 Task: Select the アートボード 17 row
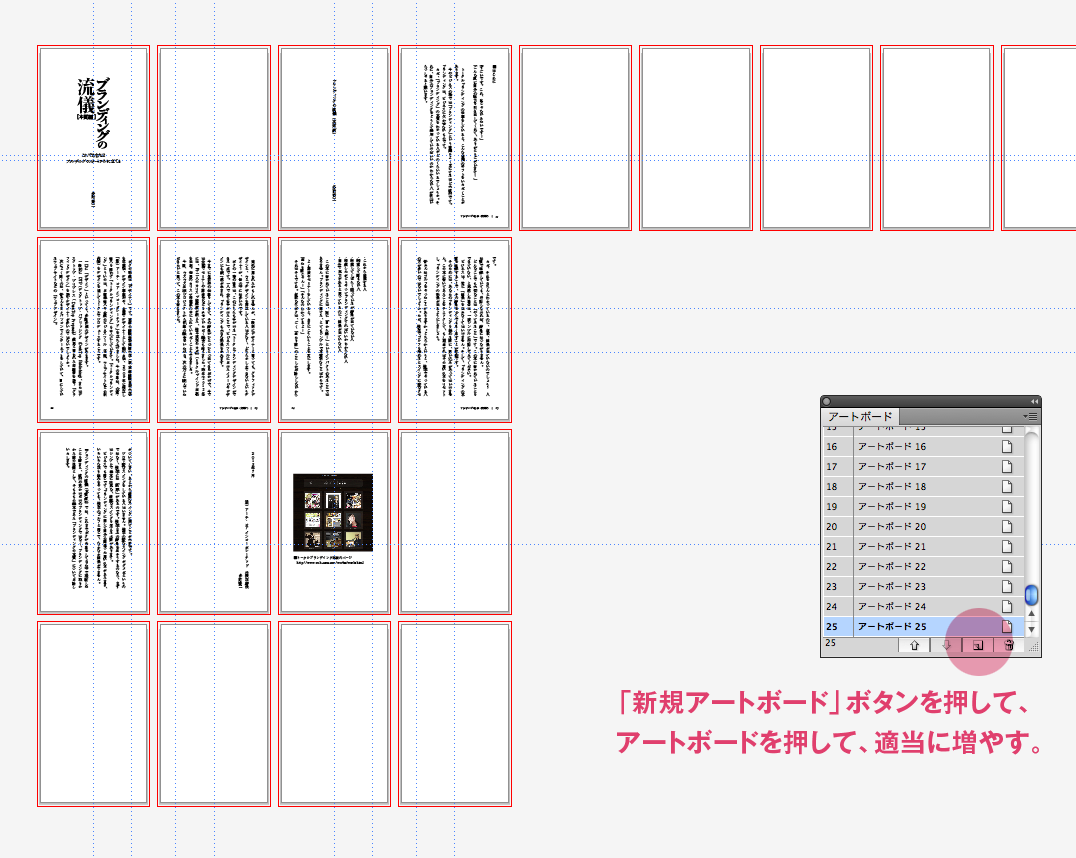[x=924, y=467]
